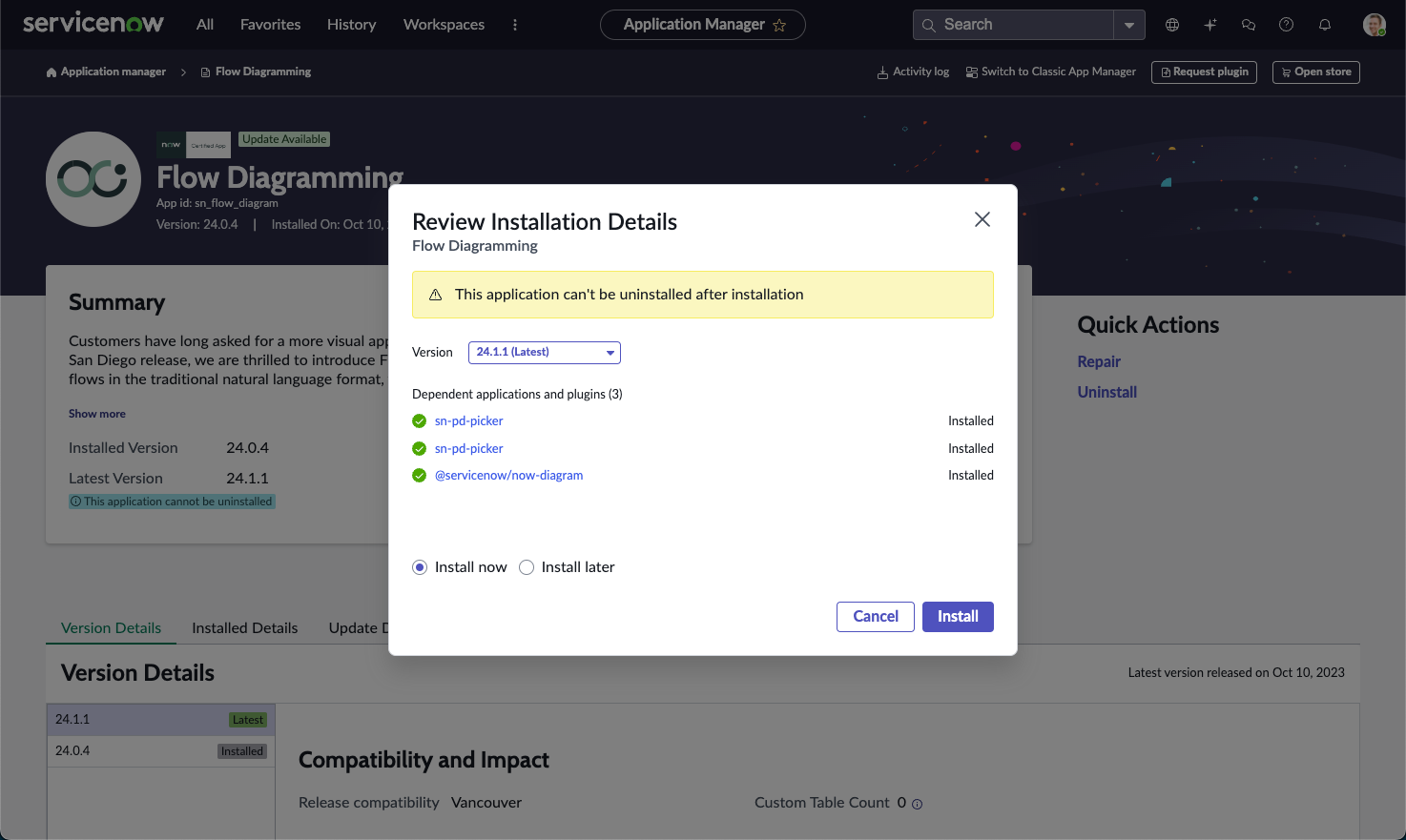Select the Install now radio button
Viewport: 1406px width, 840px height.
click(x=420, y=567)
